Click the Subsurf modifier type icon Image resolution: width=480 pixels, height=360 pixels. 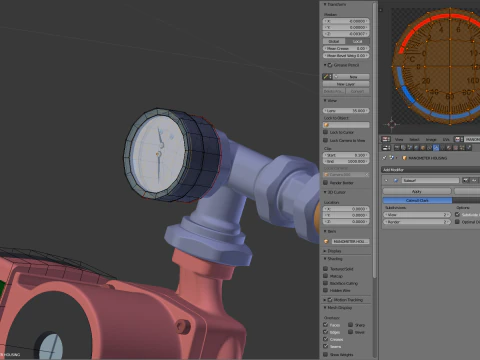coord(396,180)
